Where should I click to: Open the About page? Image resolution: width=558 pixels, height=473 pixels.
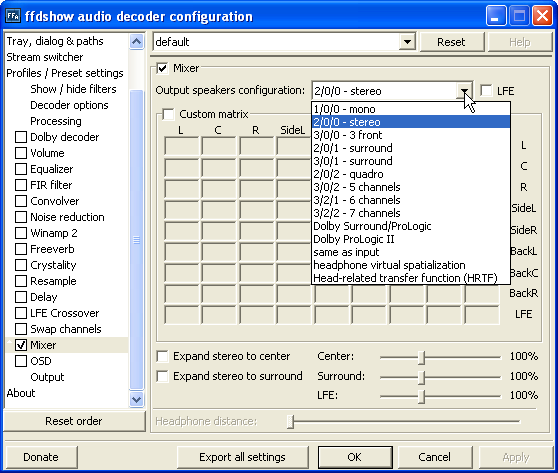pyautogui.click(x=21, y=393)
